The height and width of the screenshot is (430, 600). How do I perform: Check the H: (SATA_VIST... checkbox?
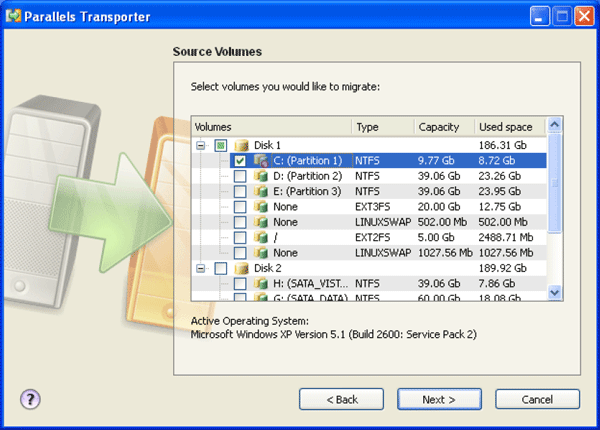point(240,283)
